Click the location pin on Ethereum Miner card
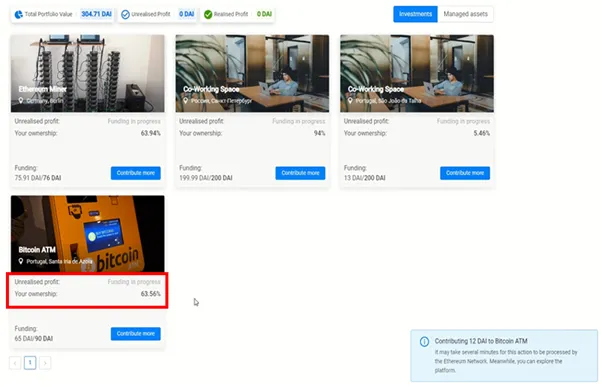 (21, 101)
